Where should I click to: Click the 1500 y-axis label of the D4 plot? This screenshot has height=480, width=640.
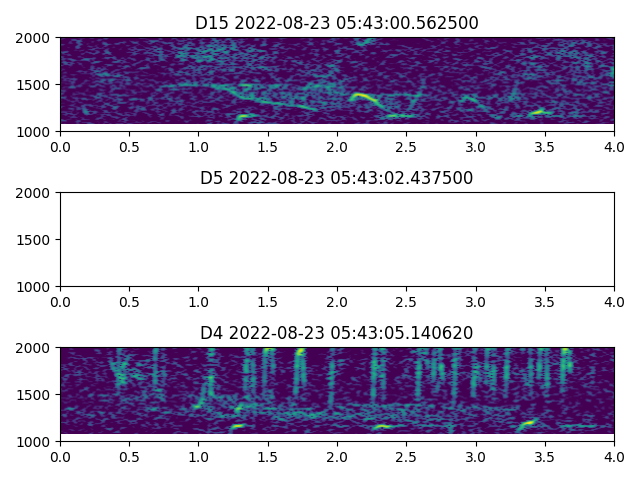[35, 395]
